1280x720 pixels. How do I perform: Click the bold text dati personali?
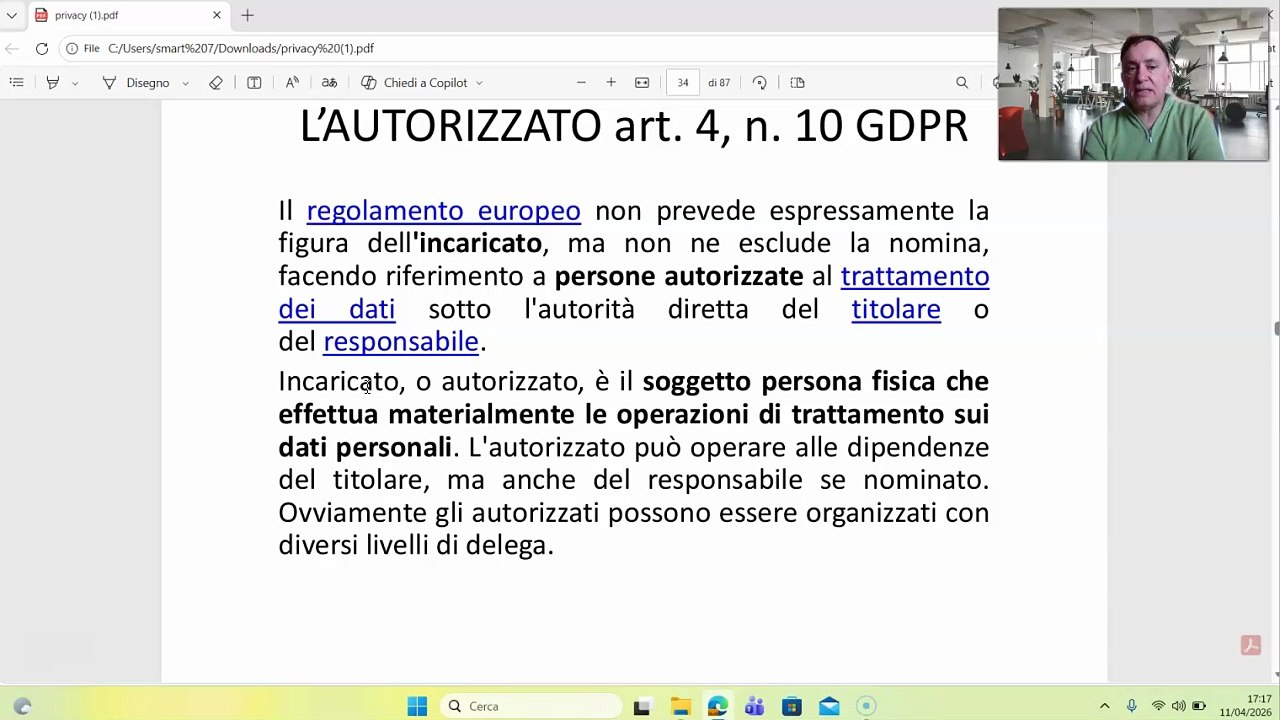pos(365,447)
